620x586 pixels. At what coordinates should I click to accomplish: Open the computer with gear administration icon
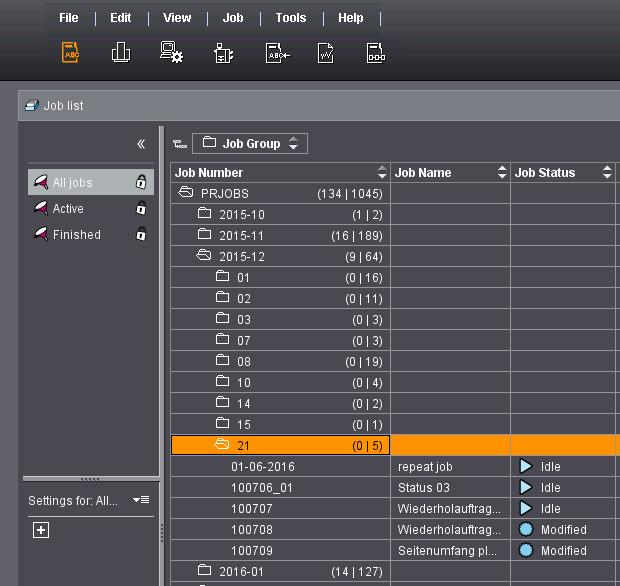click(171, 53)
